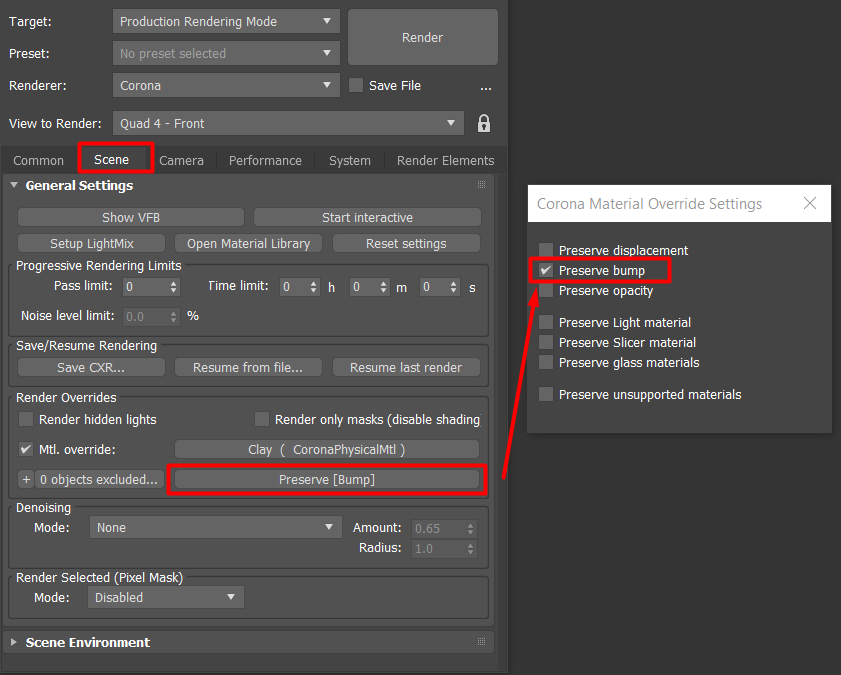Viewport: 841px width, 675px height.
Task: Click the Time limit seconds input field
Action: click(x=434, y=287)
